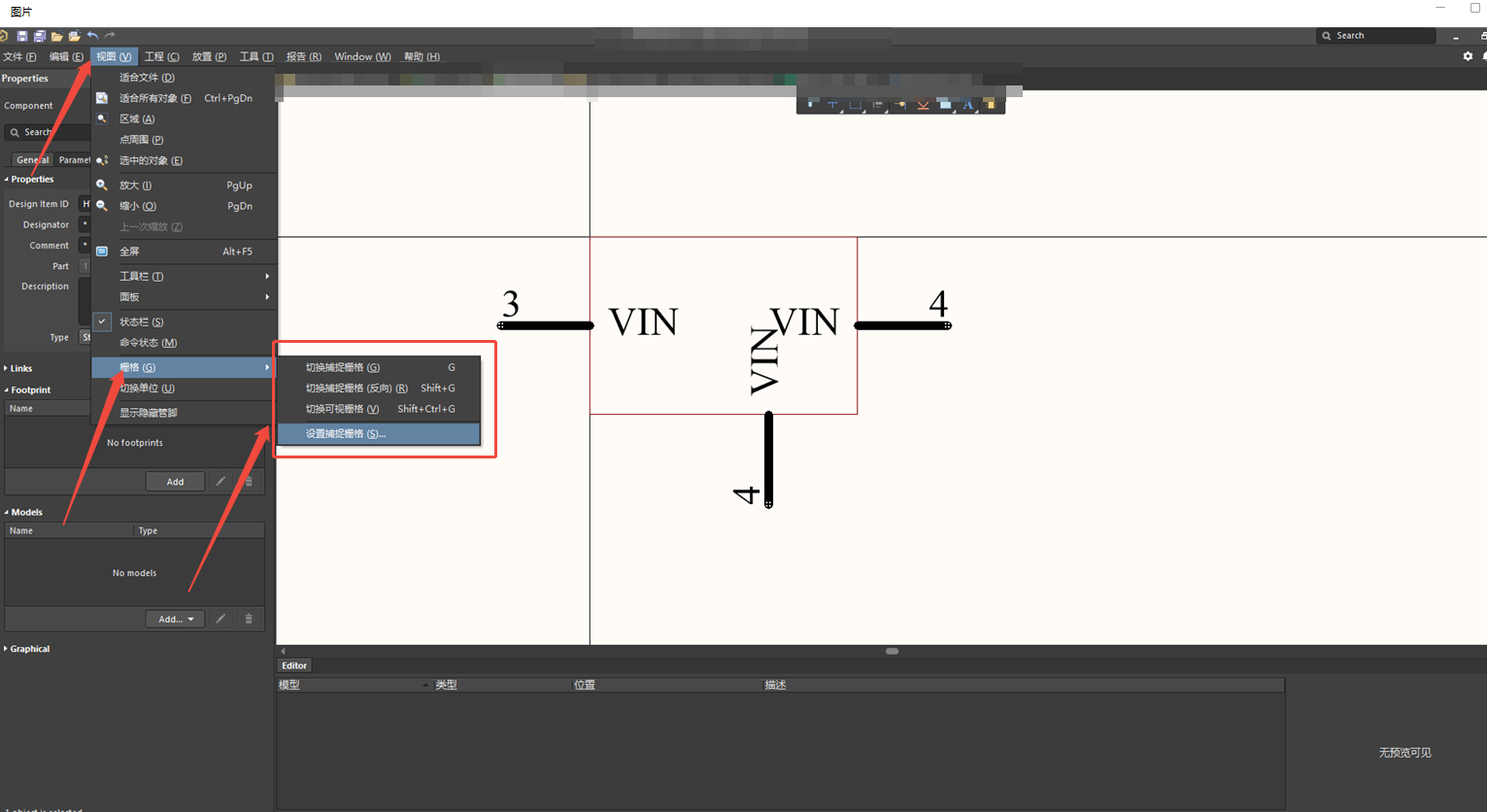Click the Add button under Footprint
The image size is (1487, 812).
[x=176, y=482]
